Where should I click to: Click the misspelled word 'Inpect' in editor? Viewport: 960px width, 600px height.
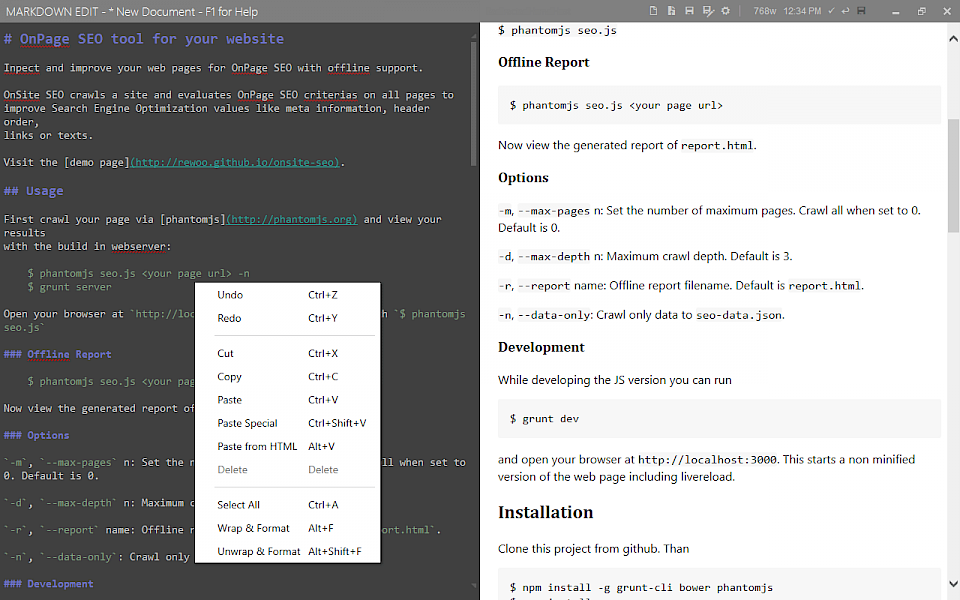[21, 68]
